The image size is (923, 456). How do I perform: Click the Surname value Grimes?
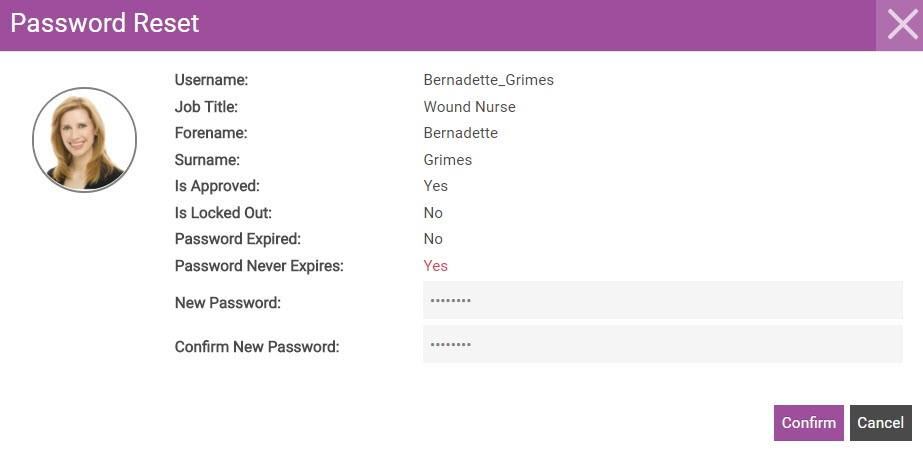[447, 159]
